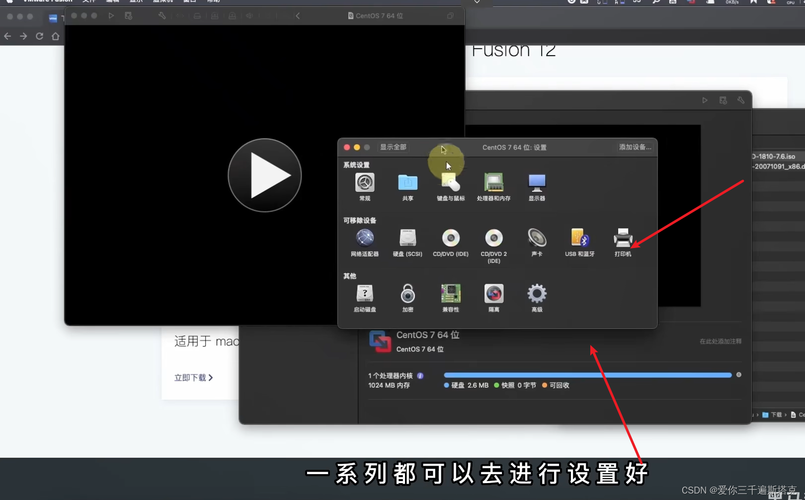Click 在此处添加注释 notes field
805x500 pixels.
coord(720,341)
